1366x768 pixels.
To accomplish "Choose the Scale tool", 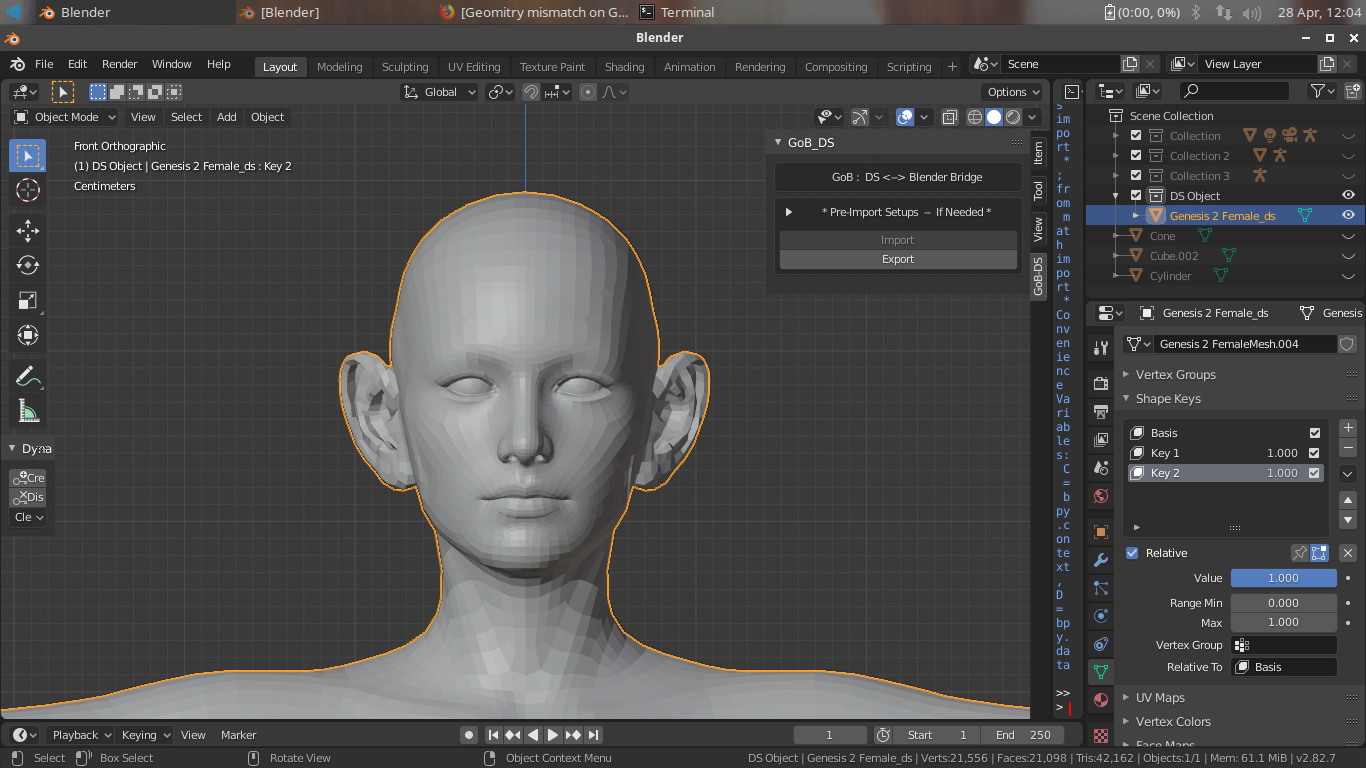I will tap(28, 300).
